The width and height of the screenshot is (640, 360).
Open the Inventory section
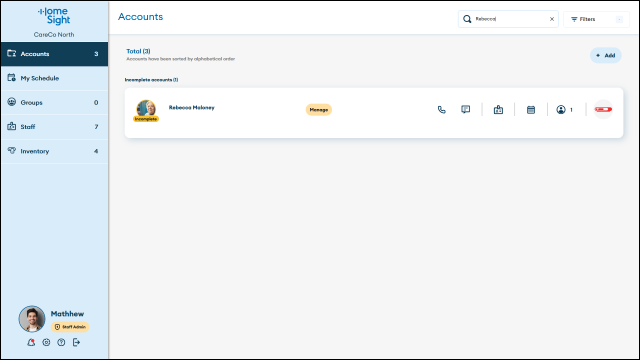[x=54, y=151]
